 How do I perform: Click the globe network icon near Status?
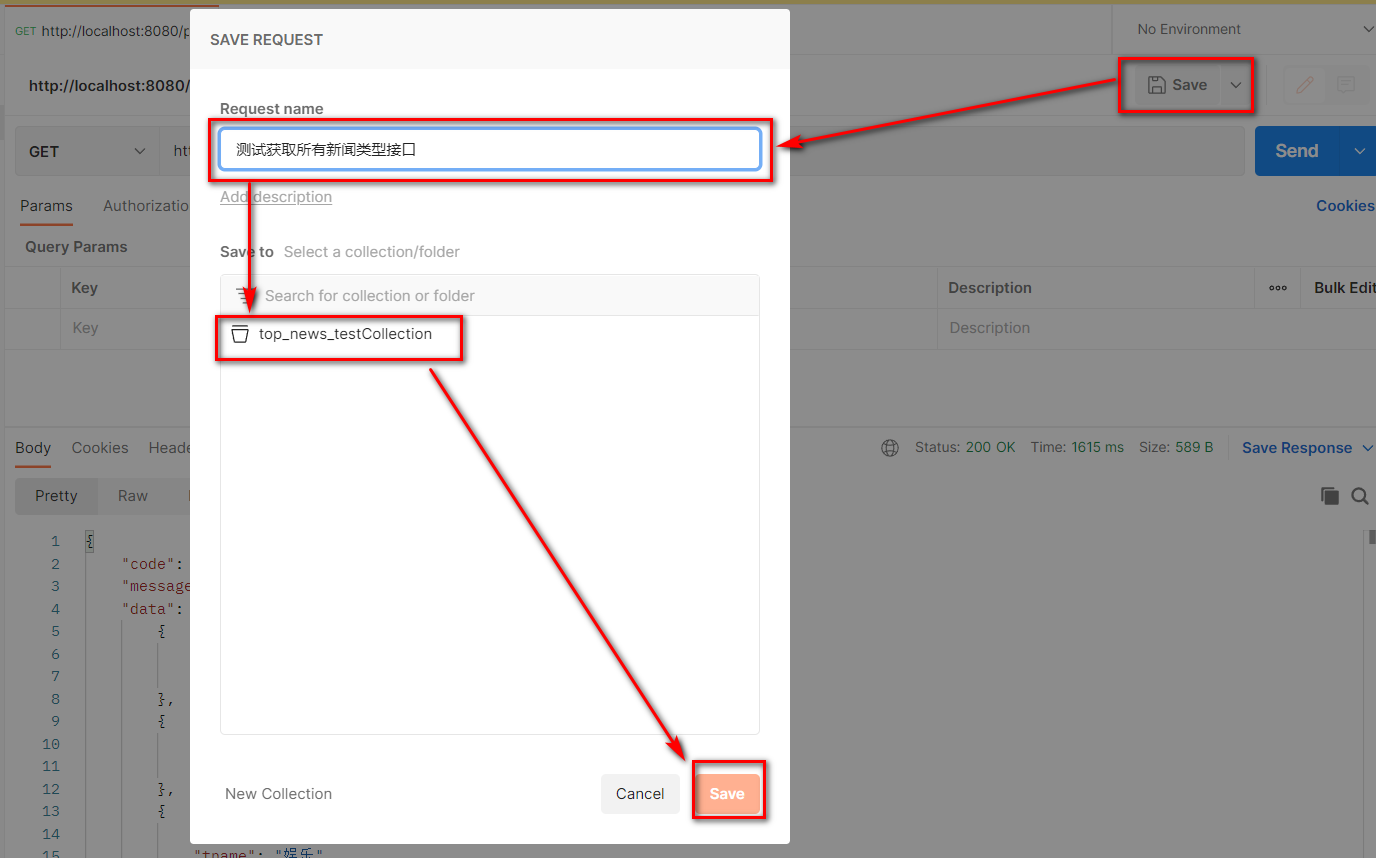click(x=889, y=448)
